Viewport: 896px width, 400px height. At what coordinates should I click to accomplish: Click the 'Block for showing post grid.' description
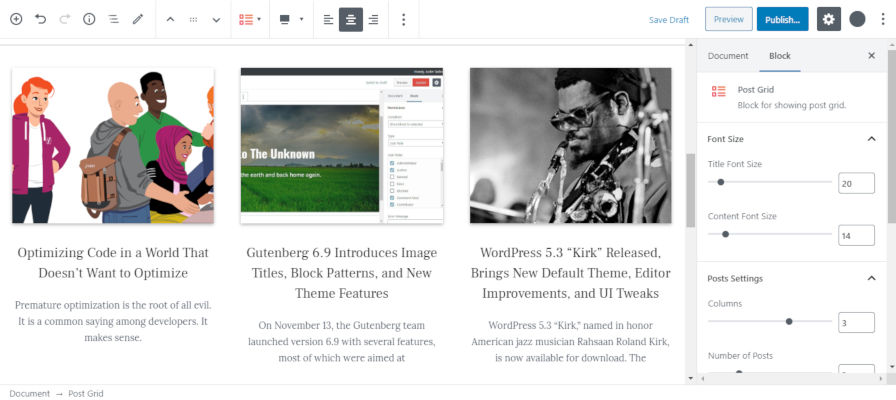pyautogui.click(x=791, y=105)
